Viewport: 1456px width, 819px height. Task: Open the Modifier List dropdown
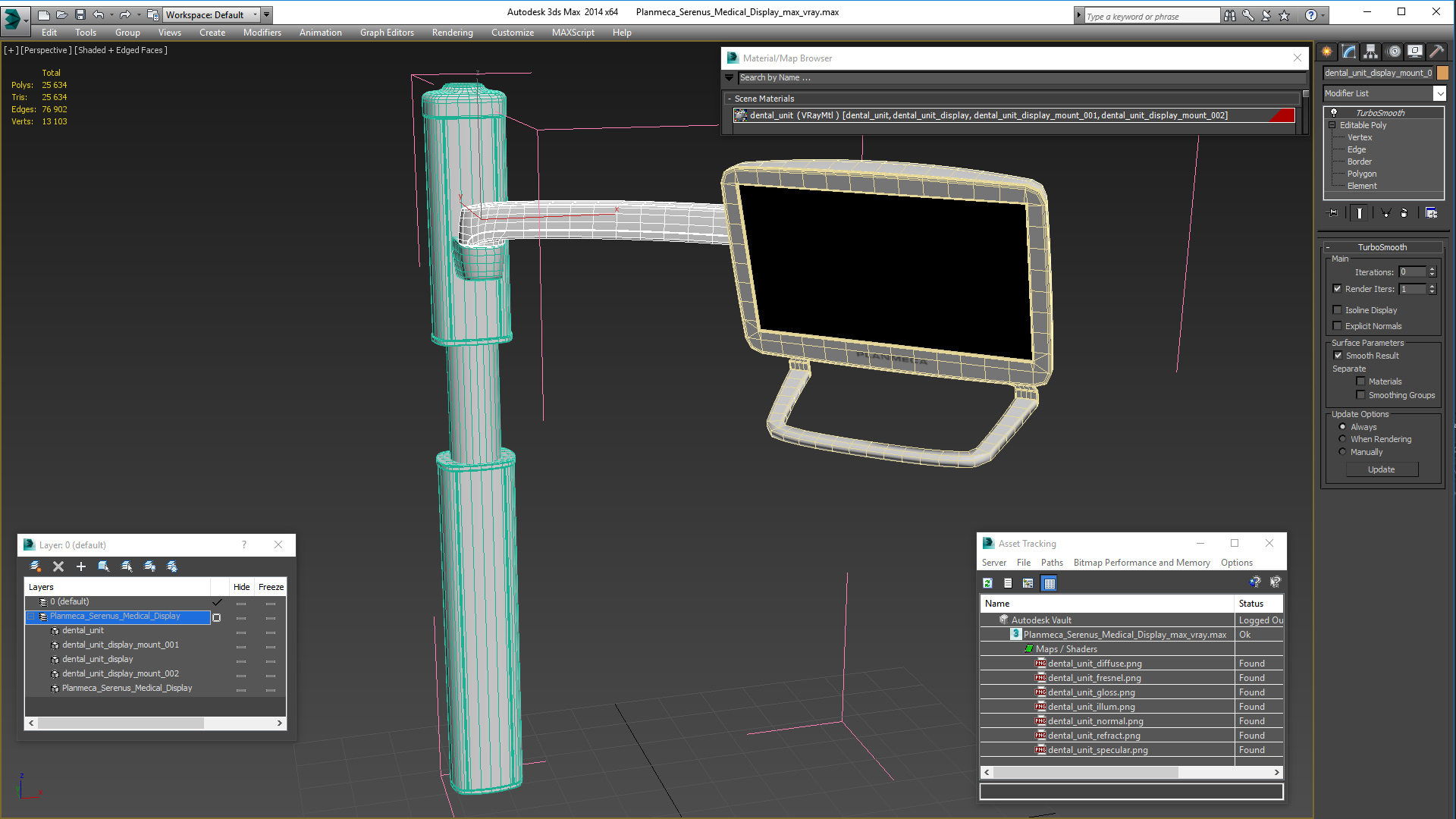[x=1439, y=93]
